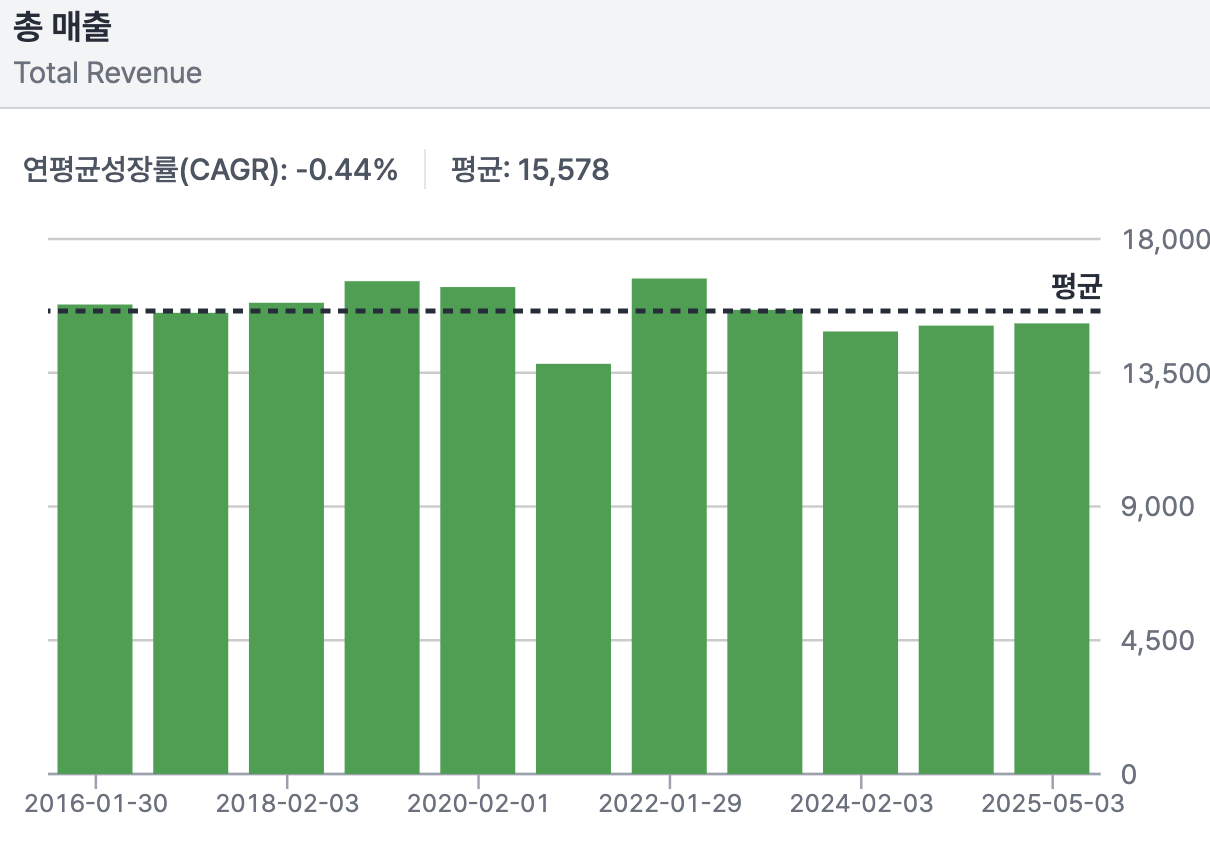
Task: Click the 평균 label beside dashed line
Action: (1076, 287)
